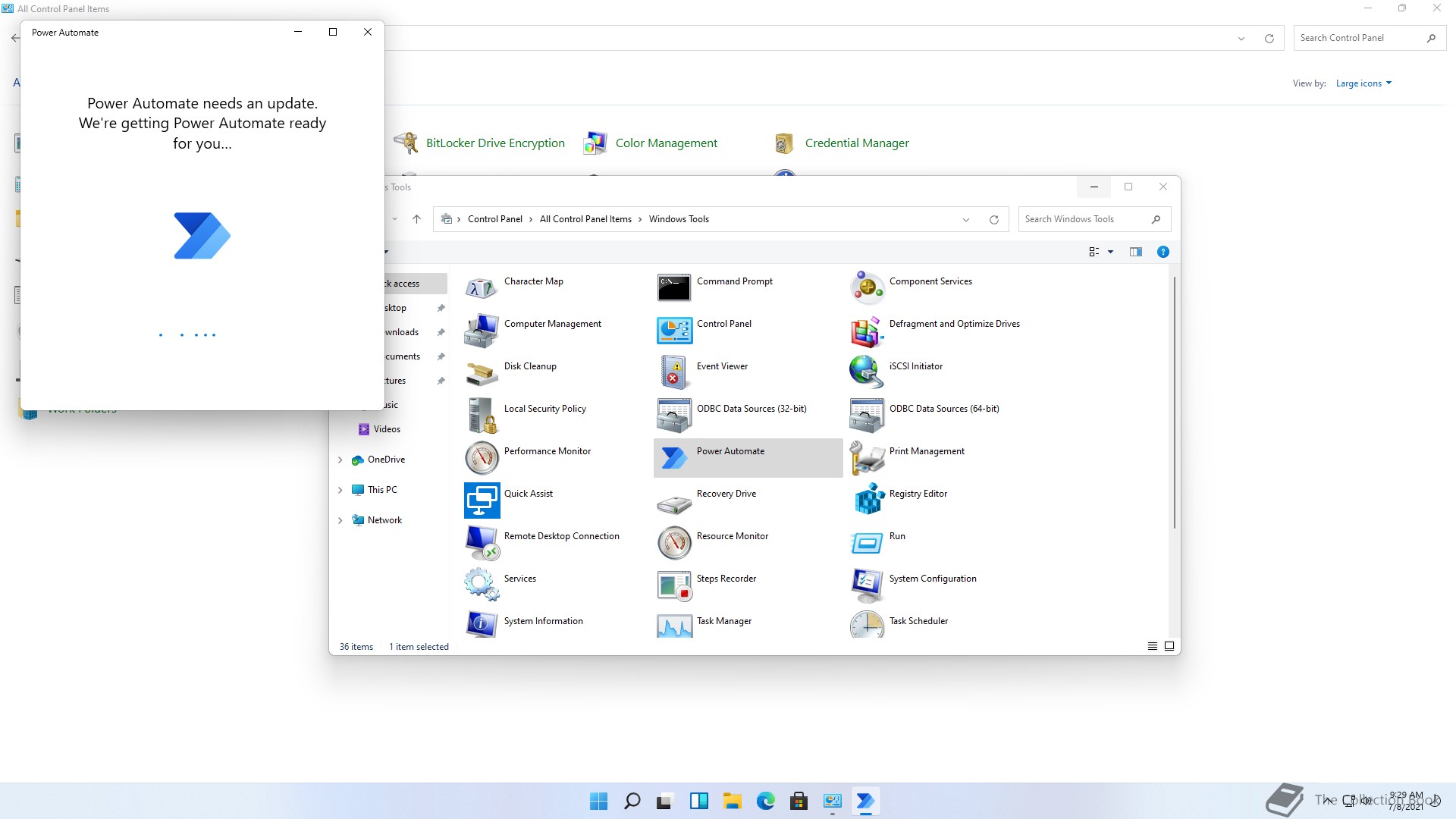
Task: Open the Windows Start button
Action: click(x=598, y=801)
